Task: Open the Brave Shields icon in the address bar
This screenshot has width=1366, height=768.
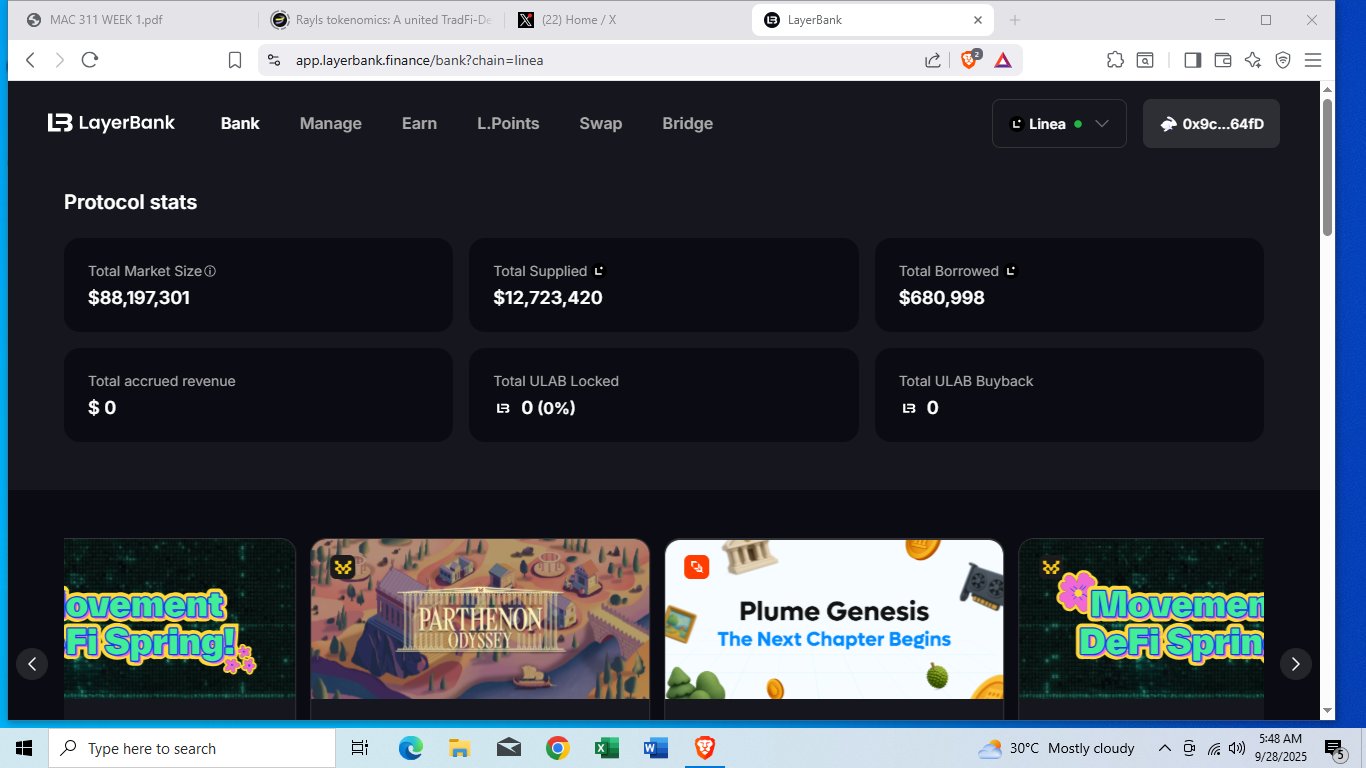Action: click(968, 60)
